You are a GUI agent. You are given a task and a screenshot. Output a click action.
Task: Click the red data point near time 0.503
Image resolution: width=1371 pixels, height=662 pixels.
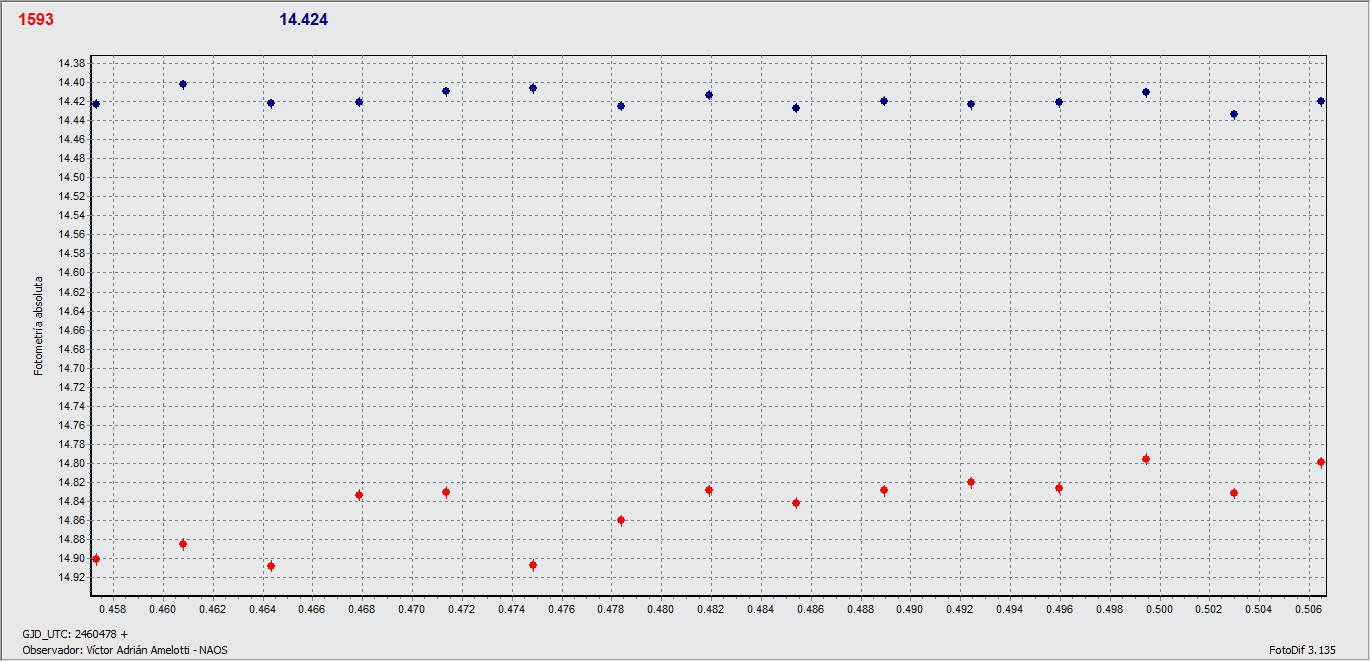tap(1234, 493)
